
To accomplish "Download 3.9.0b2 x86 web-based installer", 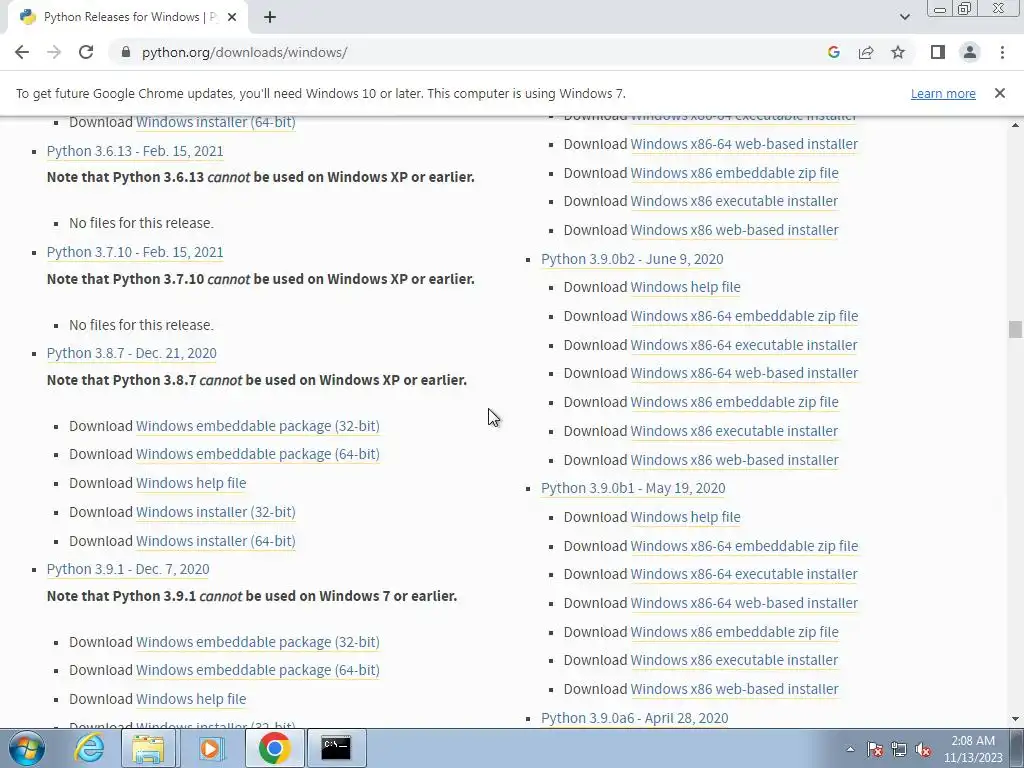I will coord(734,460).
